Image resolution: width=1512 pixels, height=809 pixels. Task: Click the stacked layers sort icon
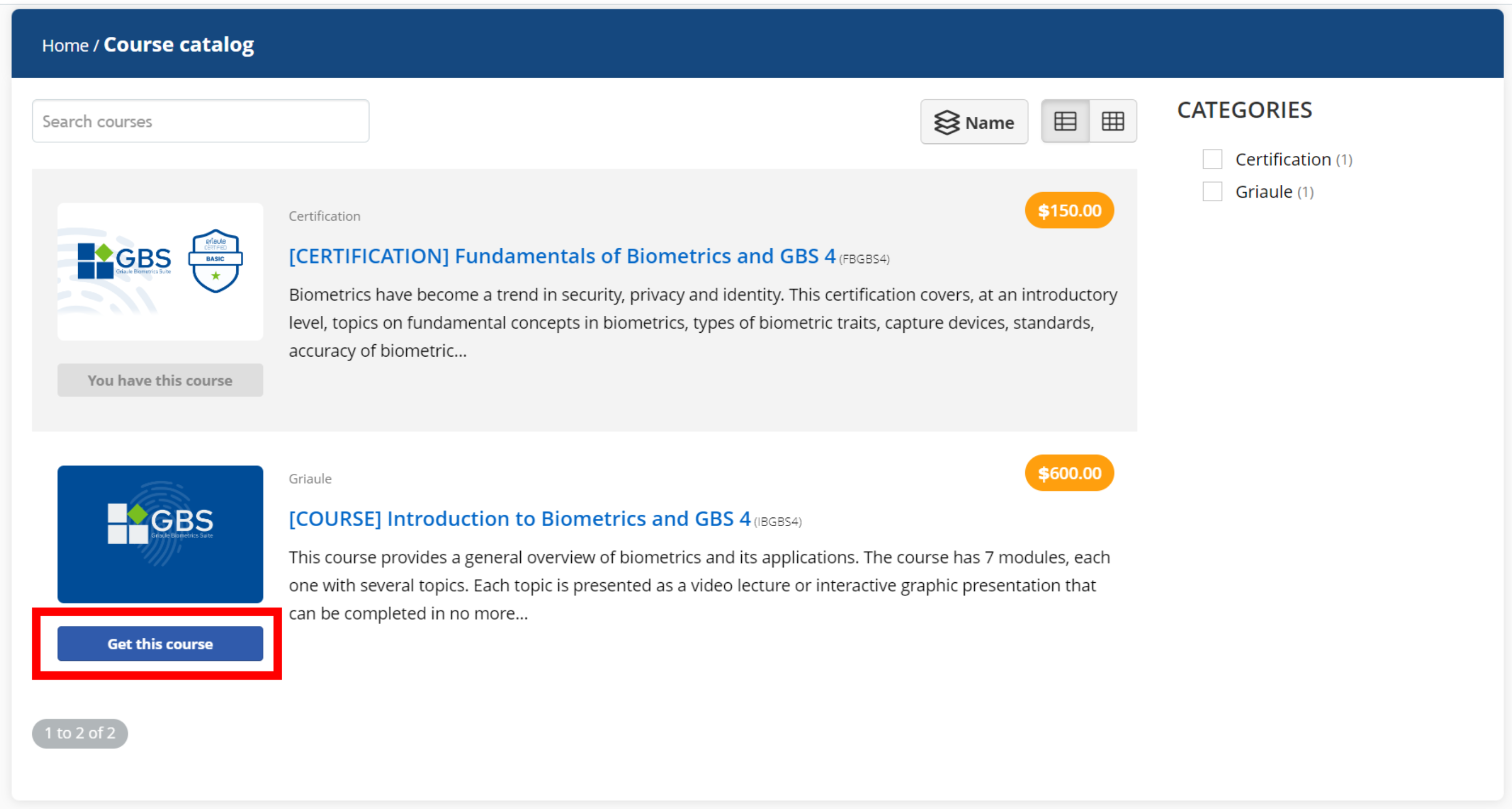[947, 122]
